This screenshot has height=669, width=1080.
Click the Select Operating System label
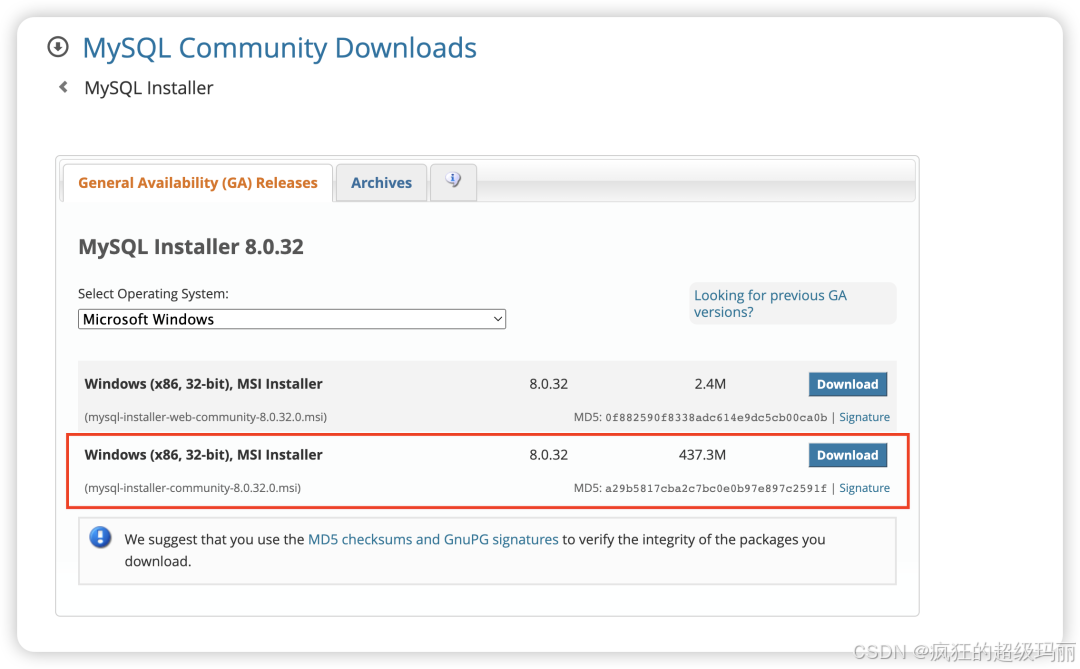pos(153,294)
